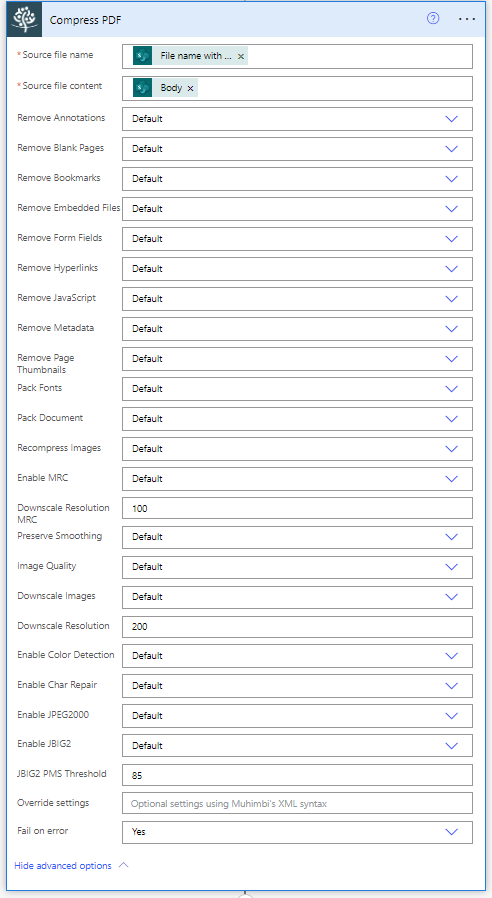
Task: Open the three-dots more options menu
Action: [x=467, y=19]
